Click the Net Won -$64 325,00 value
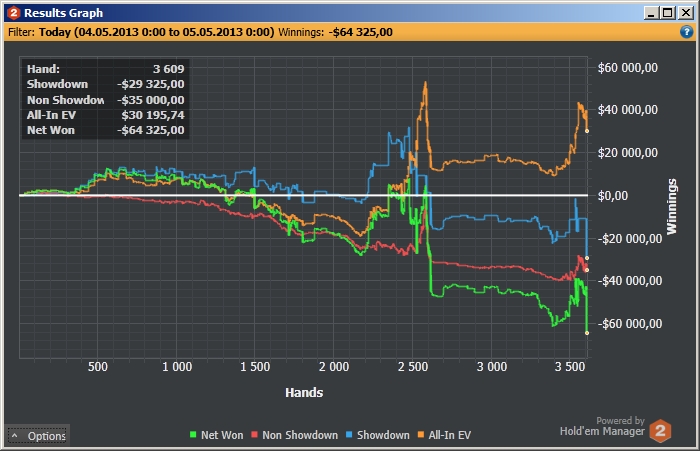Screen dimensions: 700x451 click(x=150, y=130)
